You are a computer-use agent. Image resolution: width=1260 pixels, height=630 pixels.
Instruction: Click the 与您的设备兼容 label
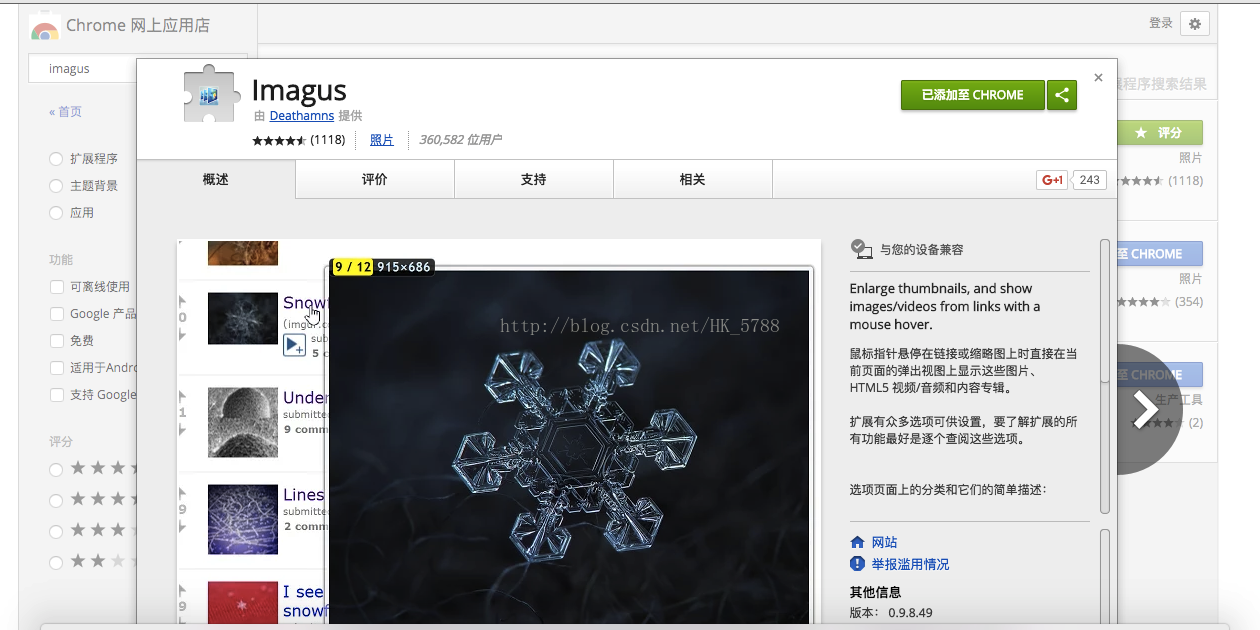pos(922,250)
